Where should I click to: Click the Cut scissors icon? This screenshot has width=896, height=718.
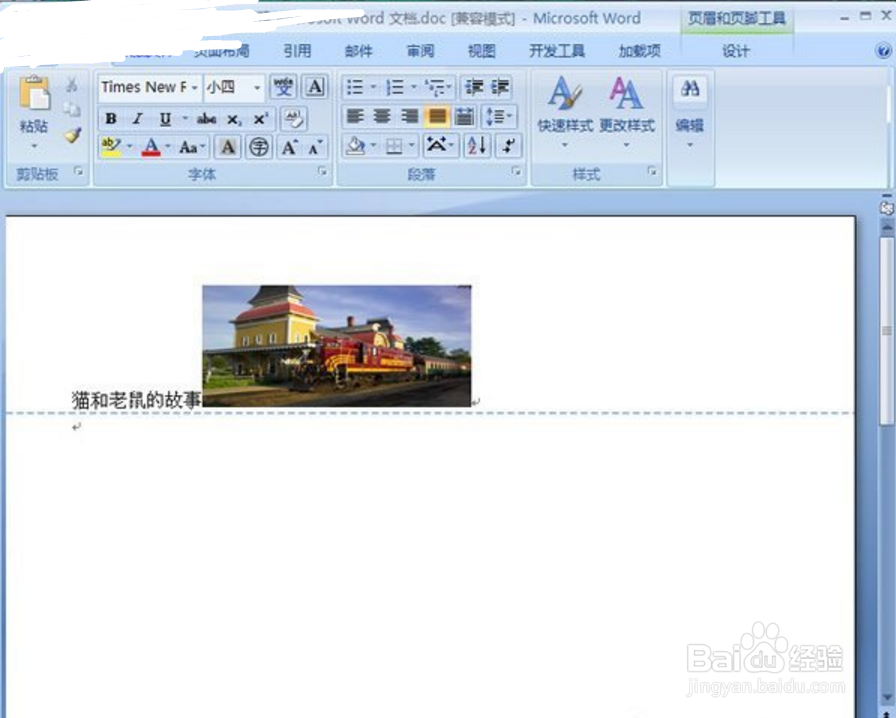tap(71, 86)
